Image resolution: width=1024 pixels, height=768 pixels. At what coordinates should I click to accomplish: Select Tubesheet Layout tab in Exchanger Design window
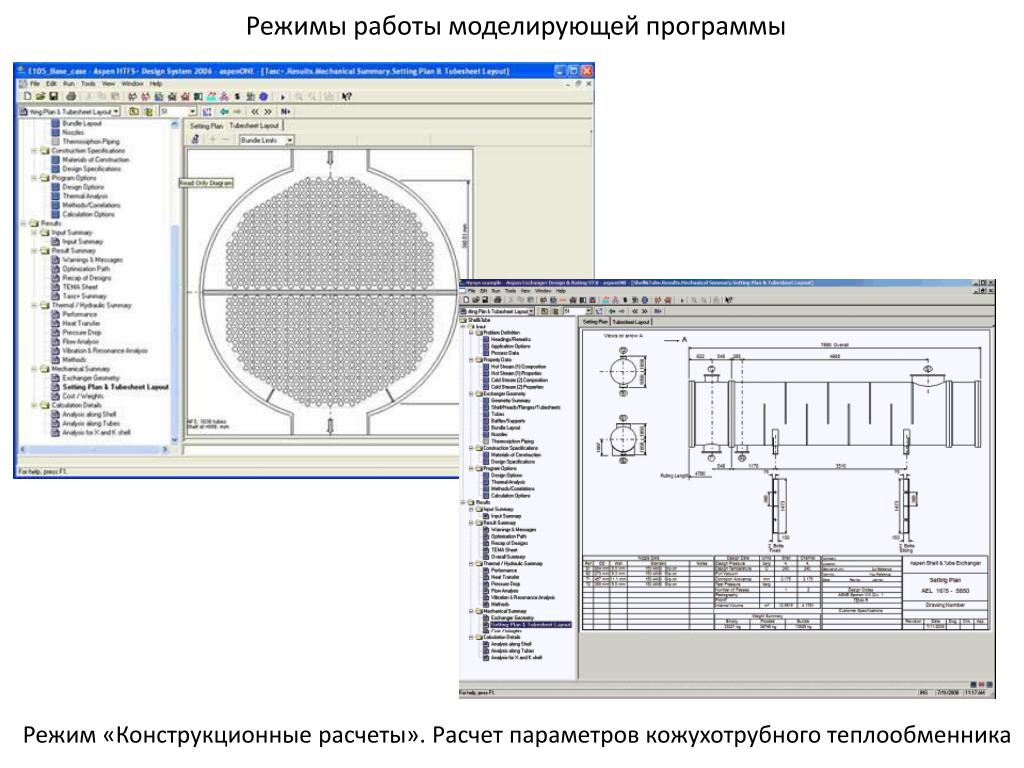[631, 321]
